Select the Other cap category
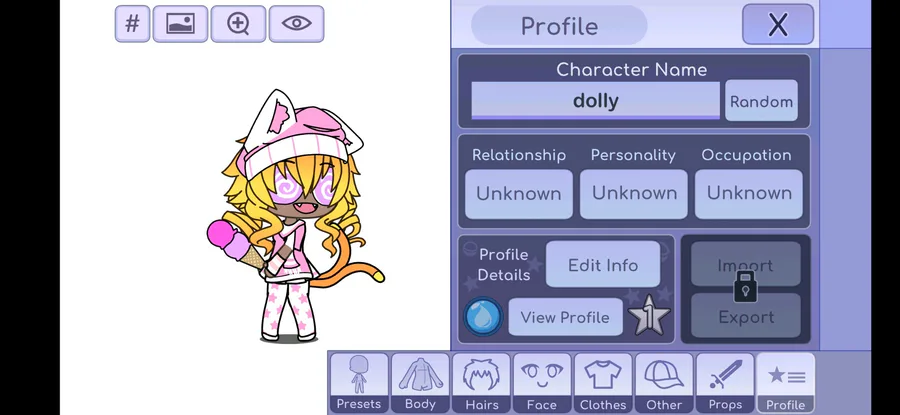Image resolution: width=900 pixels, height=415 pixels. (x=664, y=383)
